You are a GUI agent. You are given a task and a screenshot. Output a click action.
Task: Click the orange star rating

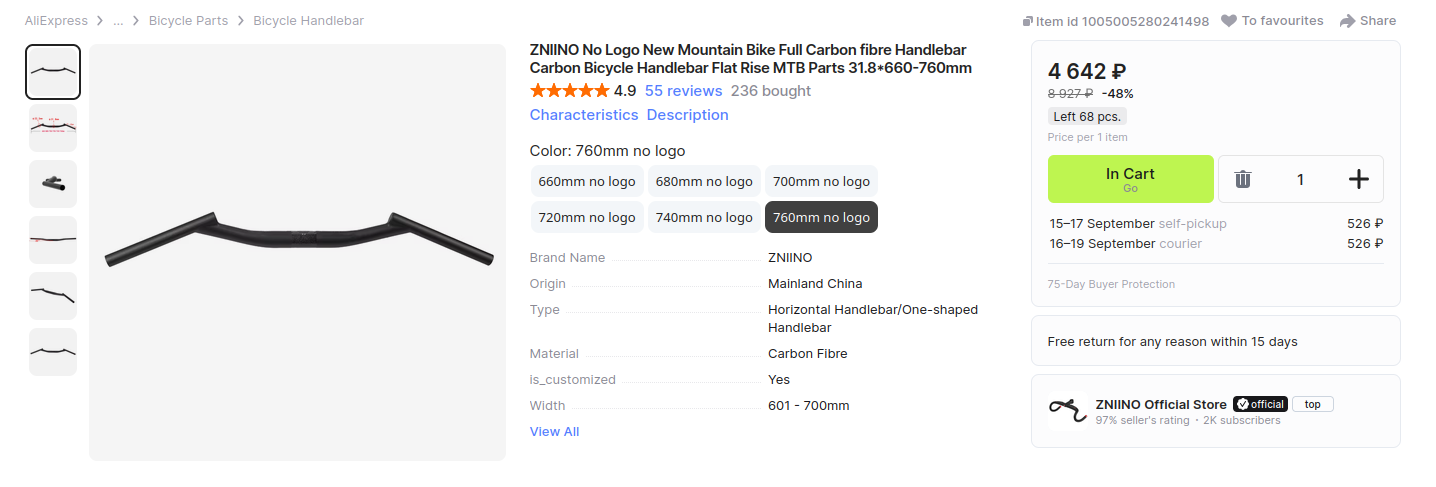569,91
